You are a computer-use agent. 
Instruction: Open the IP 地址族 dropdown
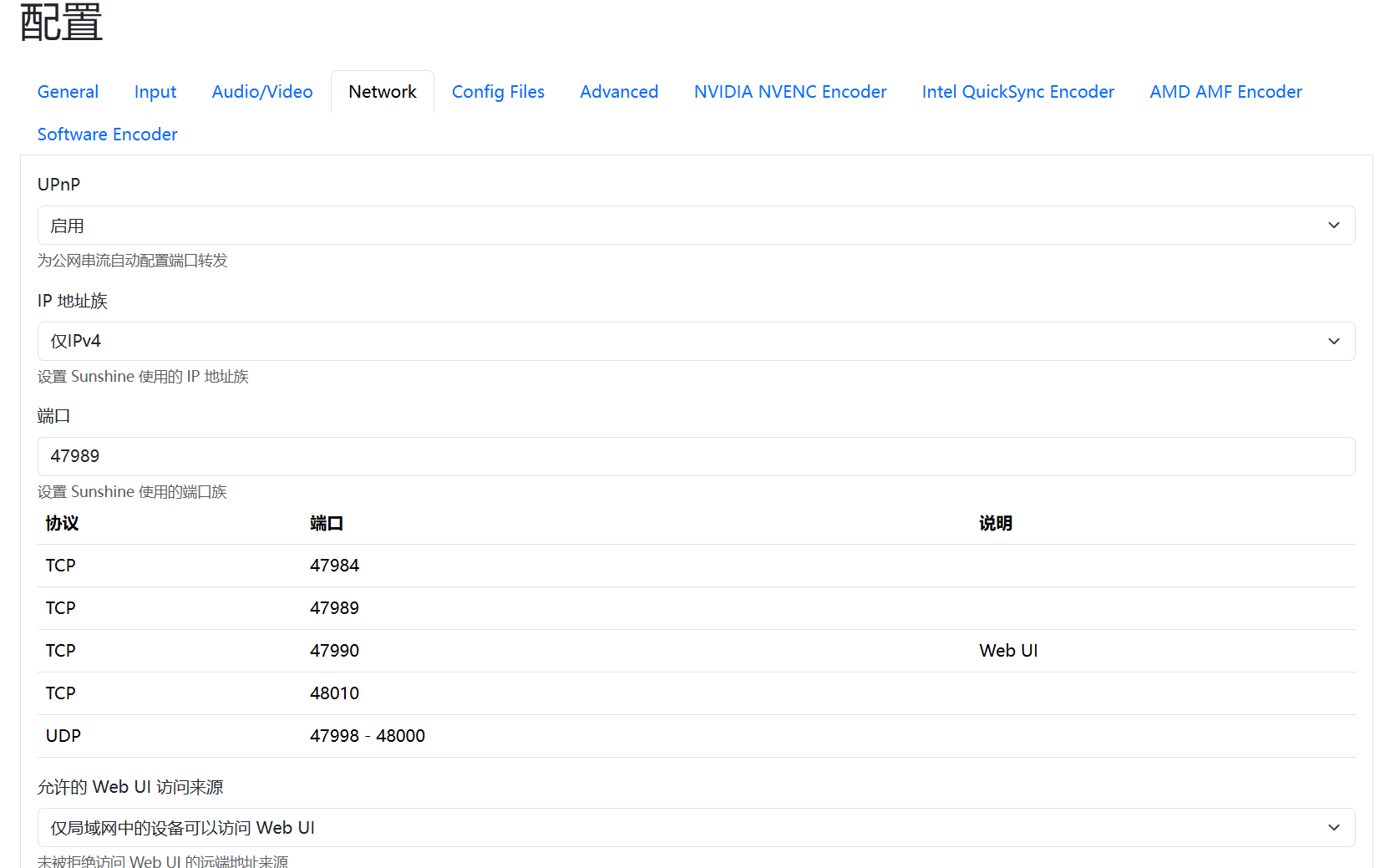(695, 342)
